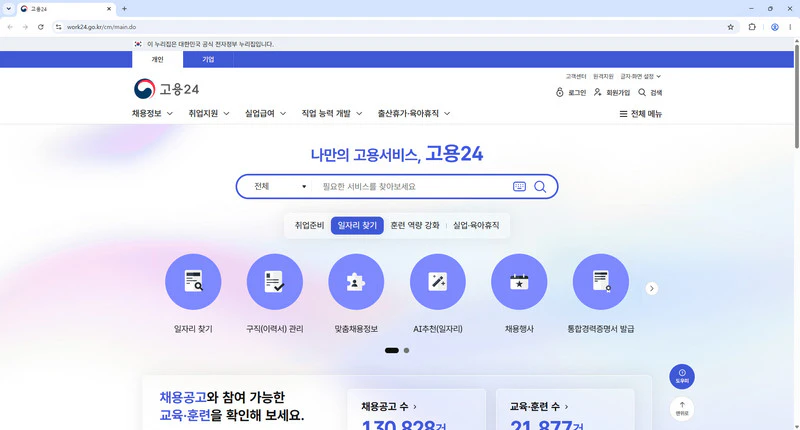Open the 고객센터 link

(x=576, y=77)
